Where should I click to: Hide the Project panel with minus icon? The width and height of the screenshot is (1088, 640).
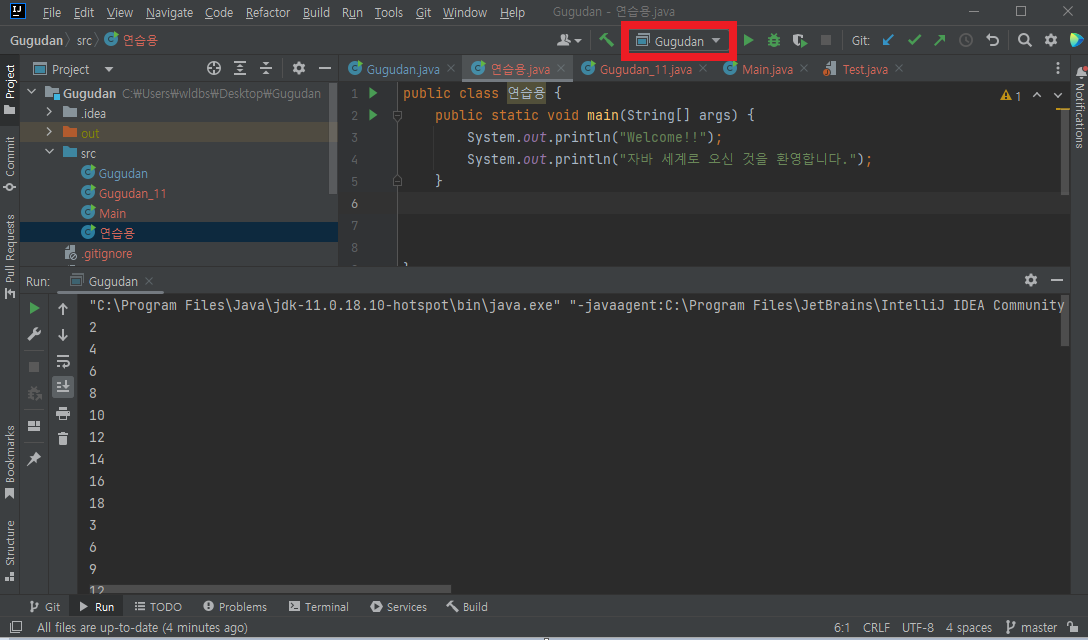tap(324, 68)
